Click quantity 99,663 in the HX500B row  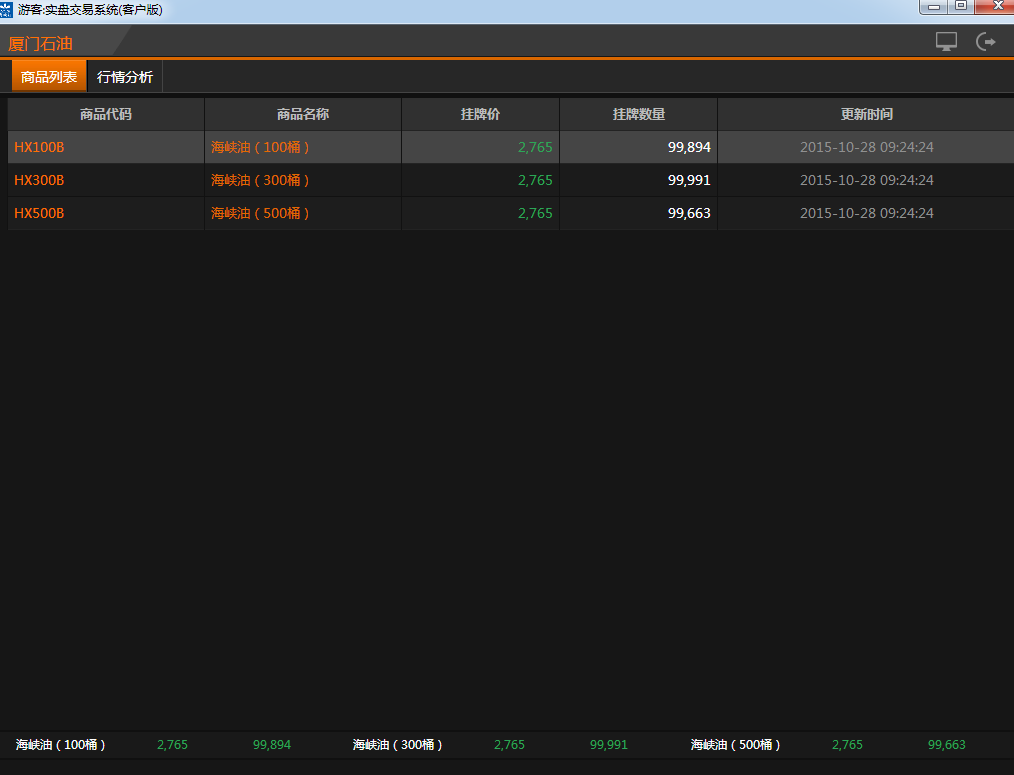point(689,213)
